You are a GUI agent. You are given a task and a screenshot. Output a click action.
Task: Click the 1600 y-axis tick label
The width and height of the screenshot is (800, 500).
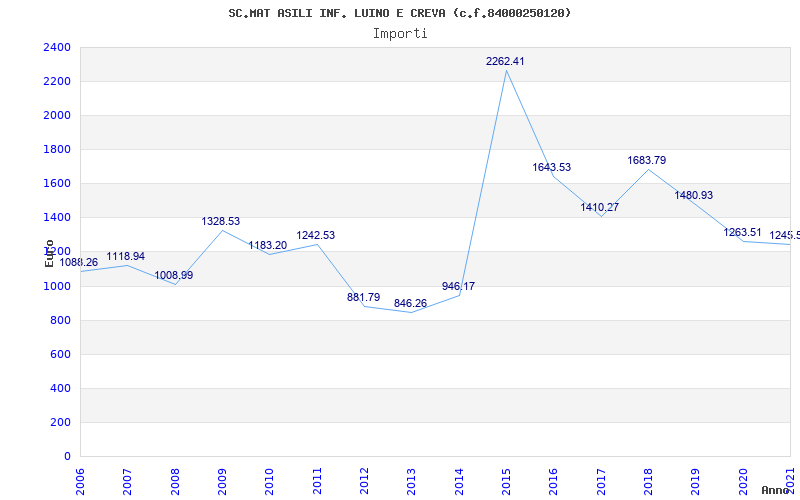click(57, 184)
